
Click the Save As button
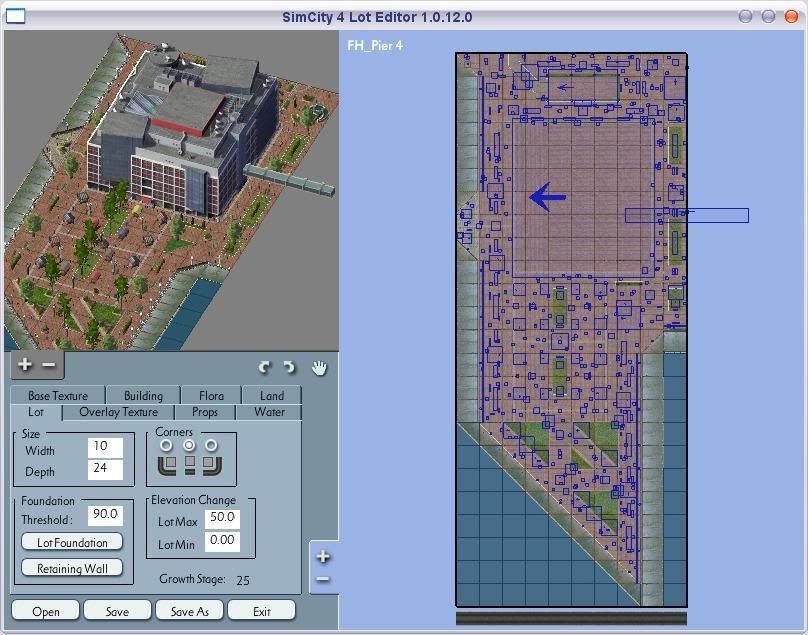point(190,611)
